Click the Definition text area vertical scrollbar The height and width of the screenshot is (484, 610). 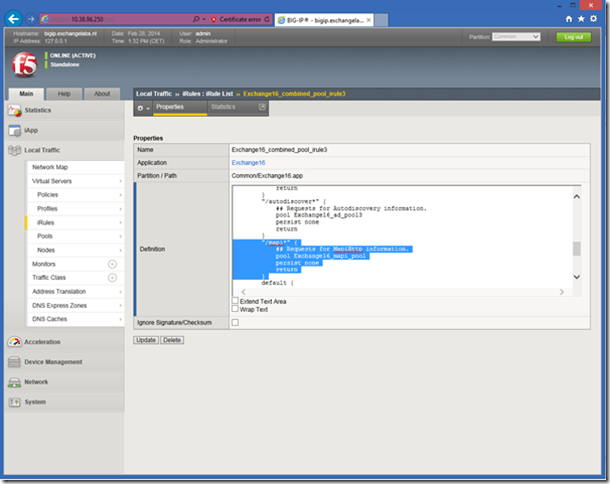point(575,248)
